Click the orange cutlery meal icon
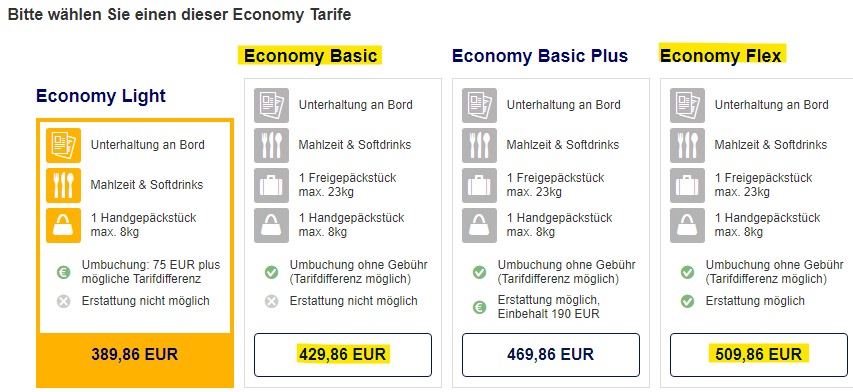 pyautogui.click(x=63, y=185)
